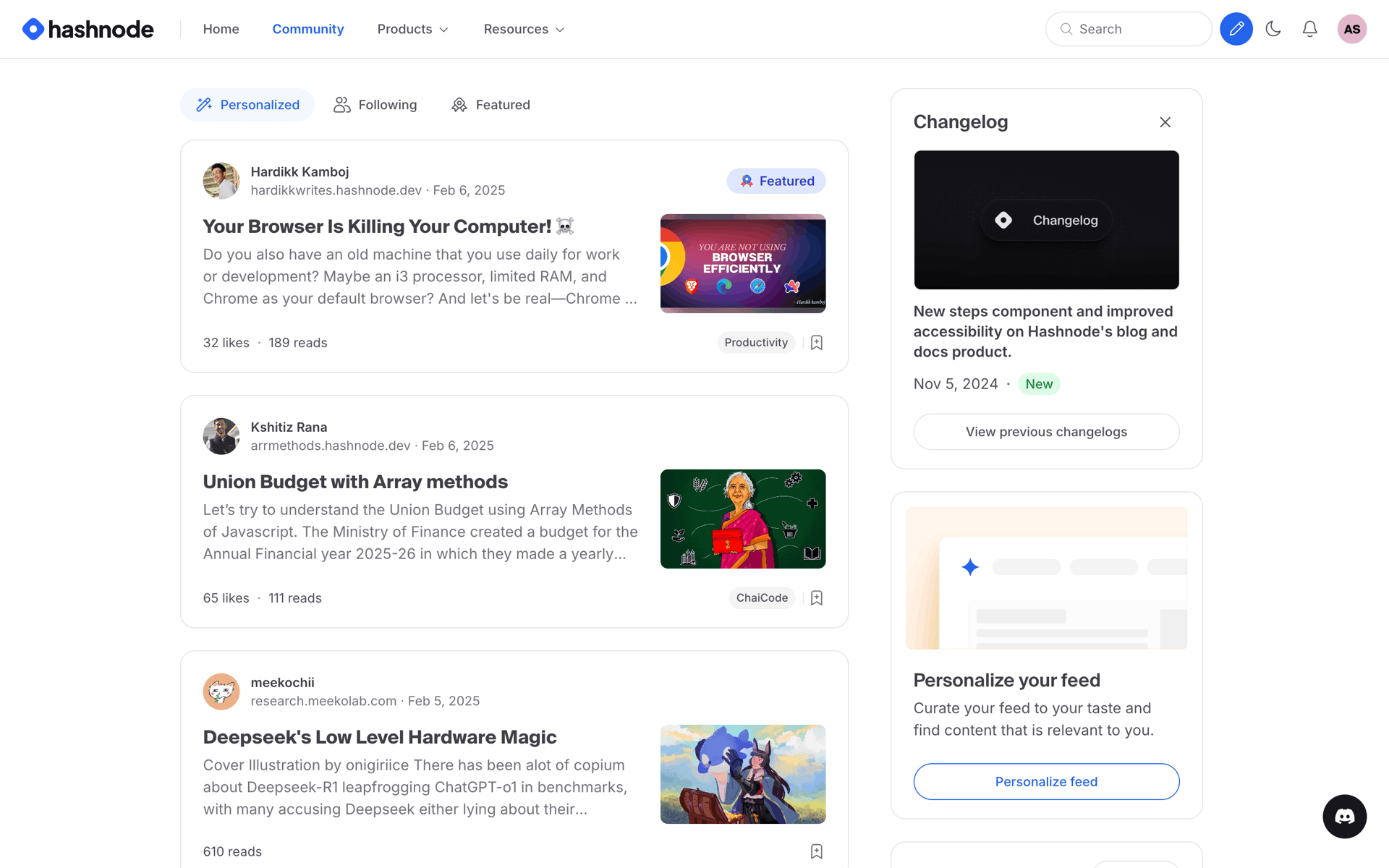Open Discord chat bubble button
The width and height of the screenshot is (1389, 868).
point(1344,817)
